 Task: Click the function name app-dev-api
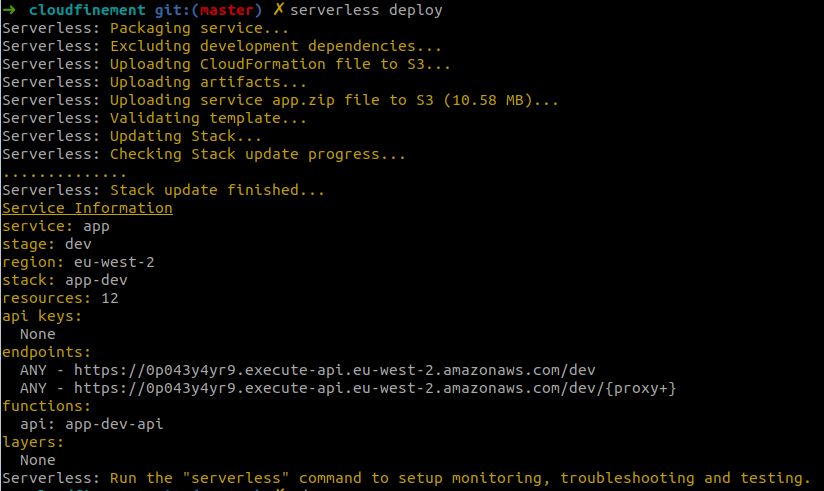(x=114, y=424)
